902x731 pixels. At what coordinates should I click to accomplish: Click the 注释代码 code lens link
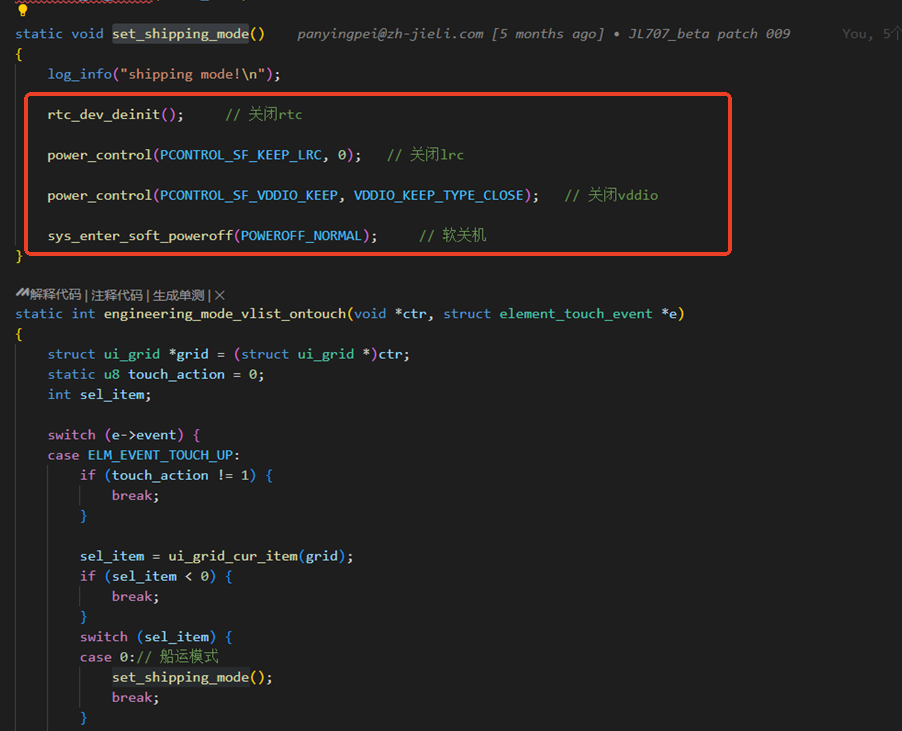(x=117, y=295)
